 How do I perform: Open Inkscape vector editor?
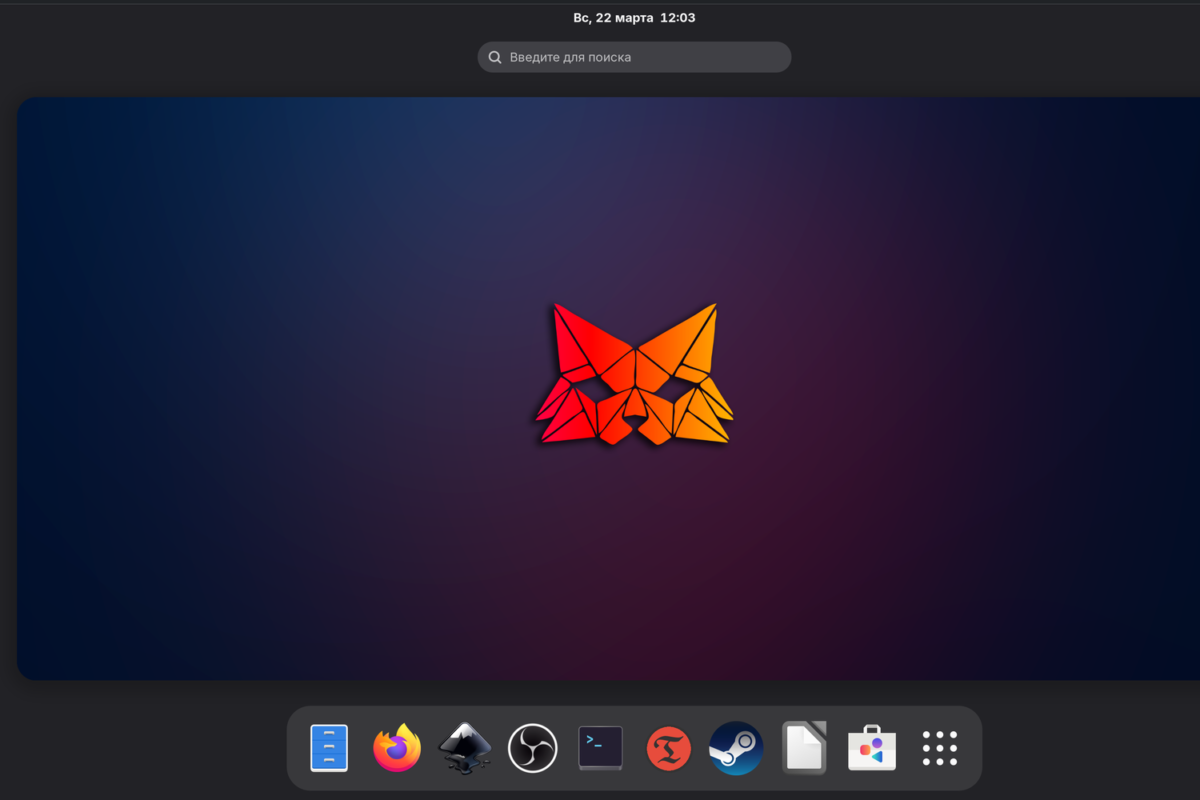pos(465,747)
